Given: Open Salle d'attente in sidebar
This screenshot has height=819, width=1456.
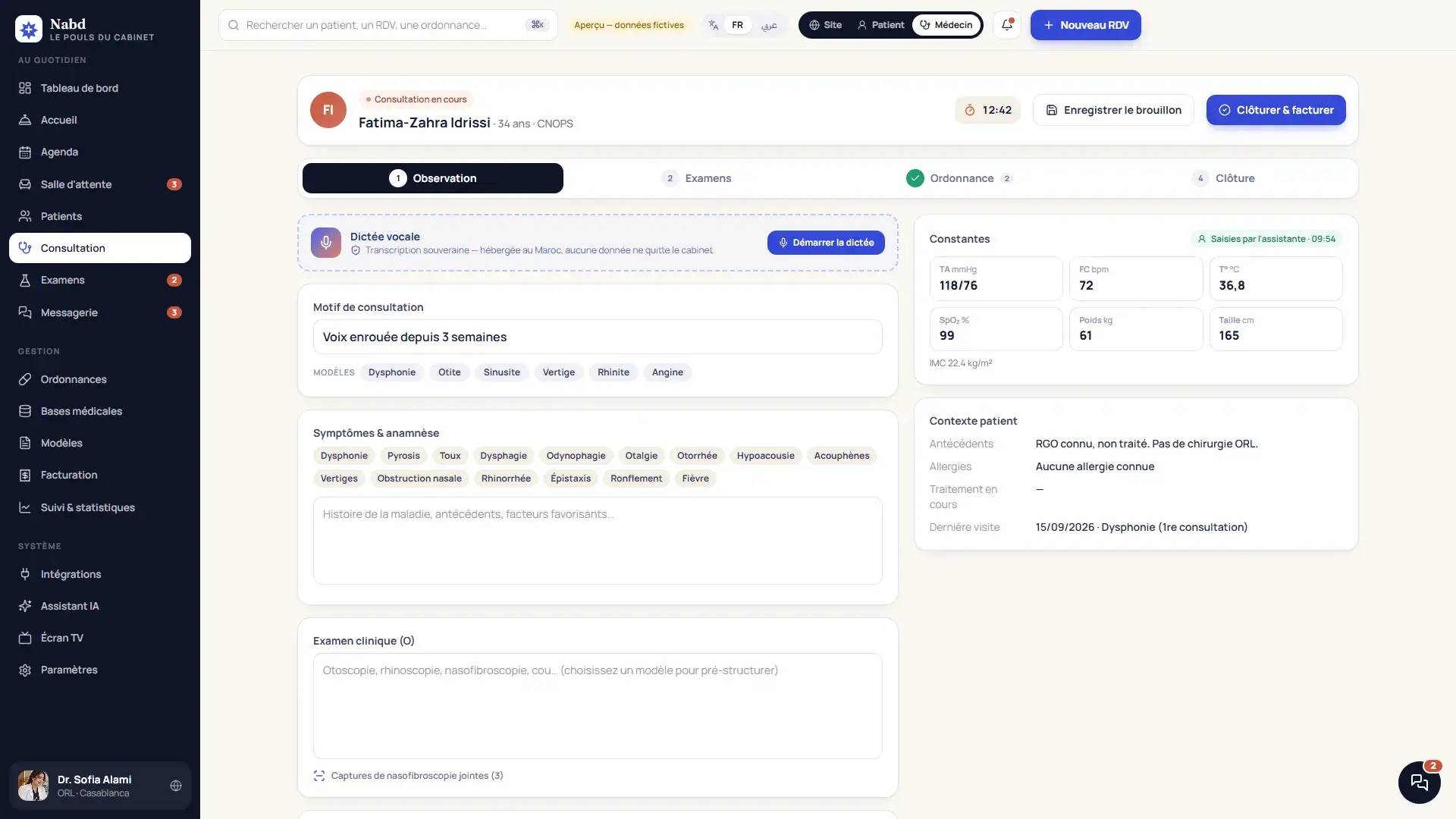Looking at the screenshot, I should [x=100, y=184].
